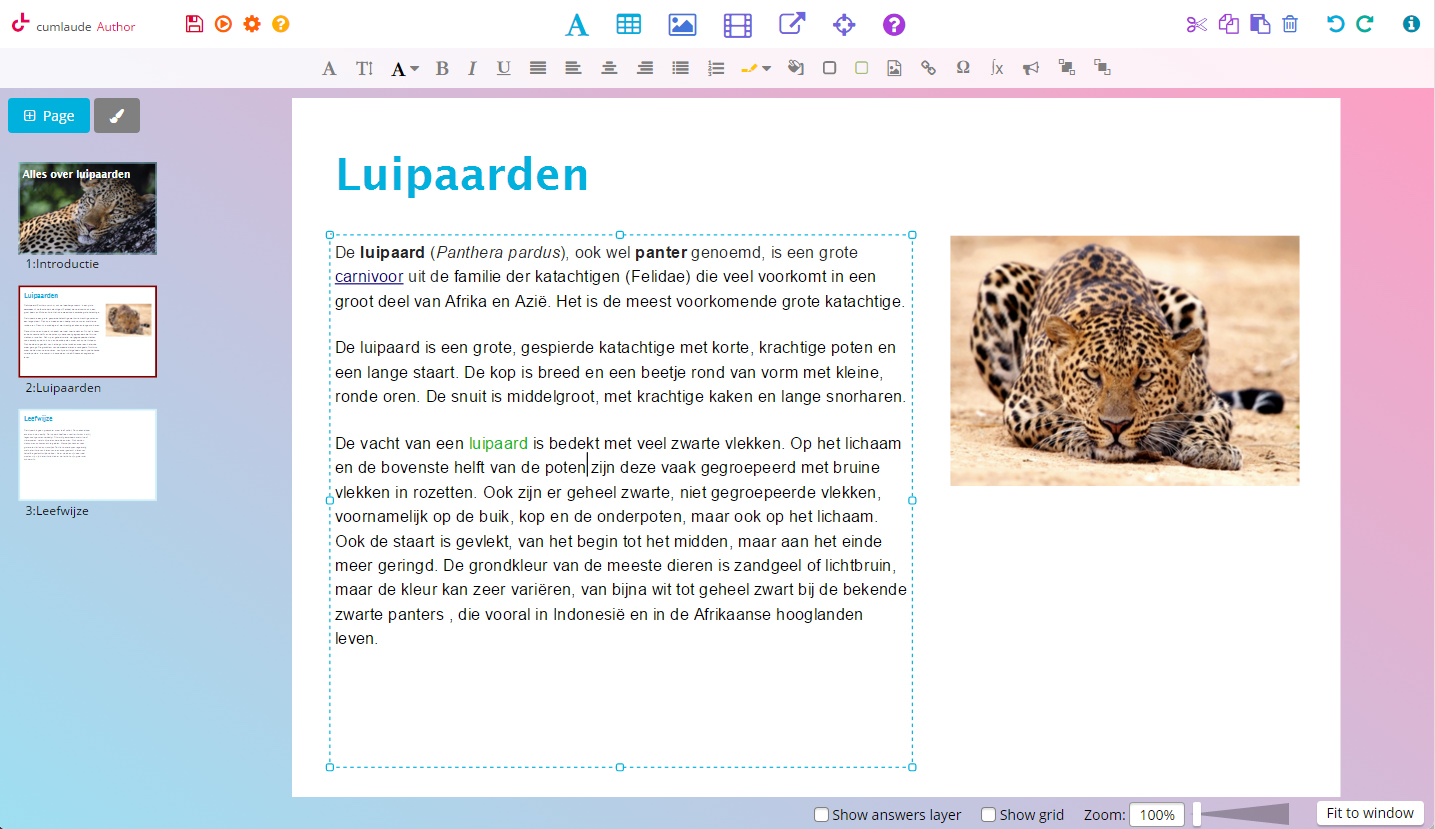Click the external link share icon
Image resolution: width=1435 pixels, height=829 pixels.
(792, 25)
